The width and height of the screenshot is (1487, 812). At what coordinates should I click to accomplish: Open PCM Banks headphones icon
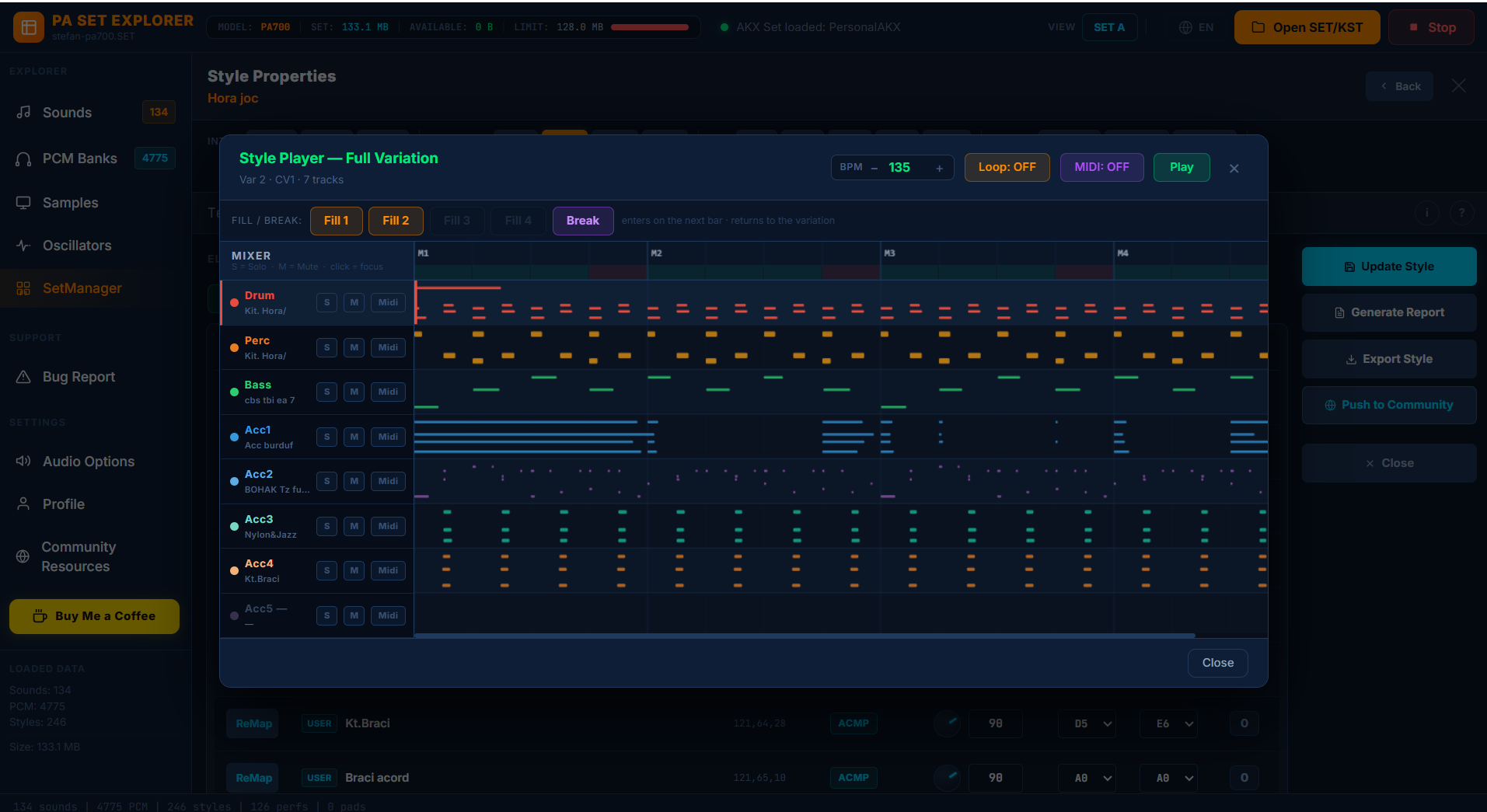pos(23,159)
